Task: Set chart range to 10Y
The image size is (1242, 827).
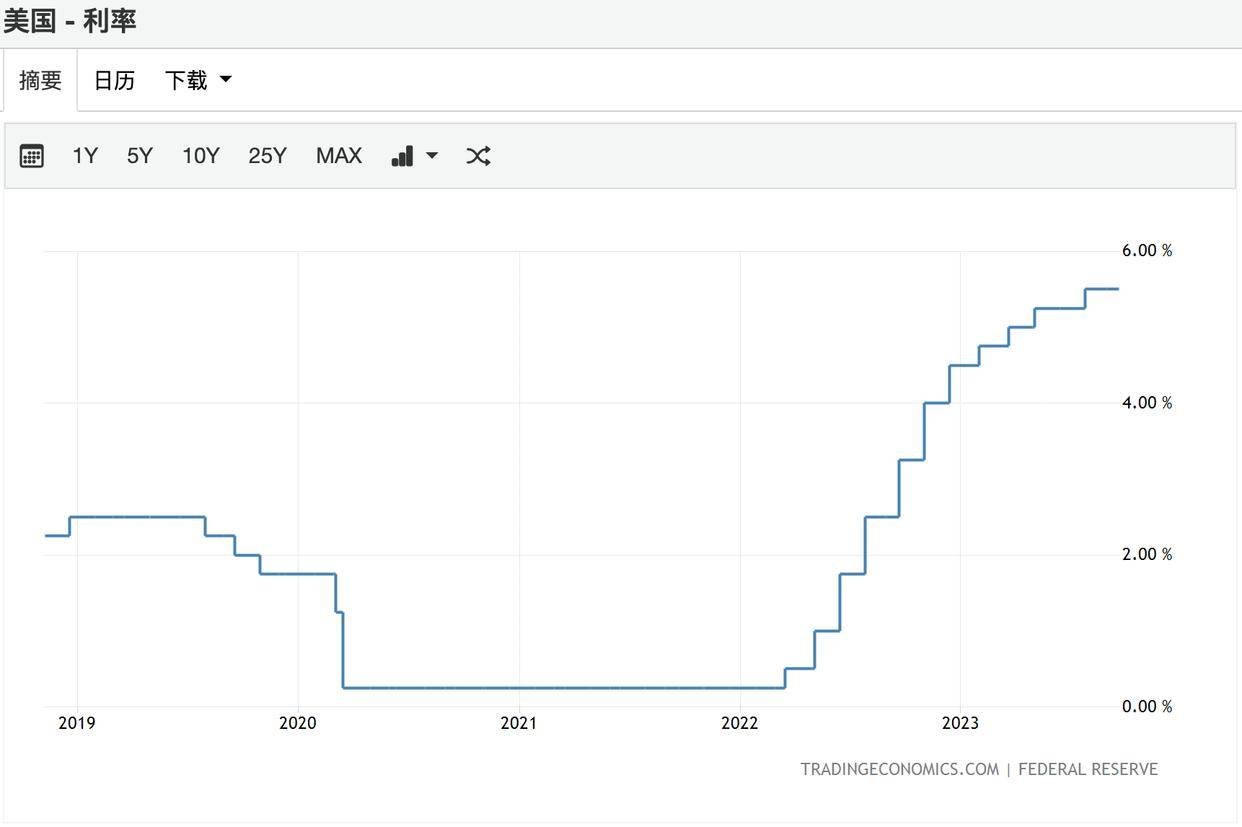Action: pyautogui.click(x=200, y=156)
